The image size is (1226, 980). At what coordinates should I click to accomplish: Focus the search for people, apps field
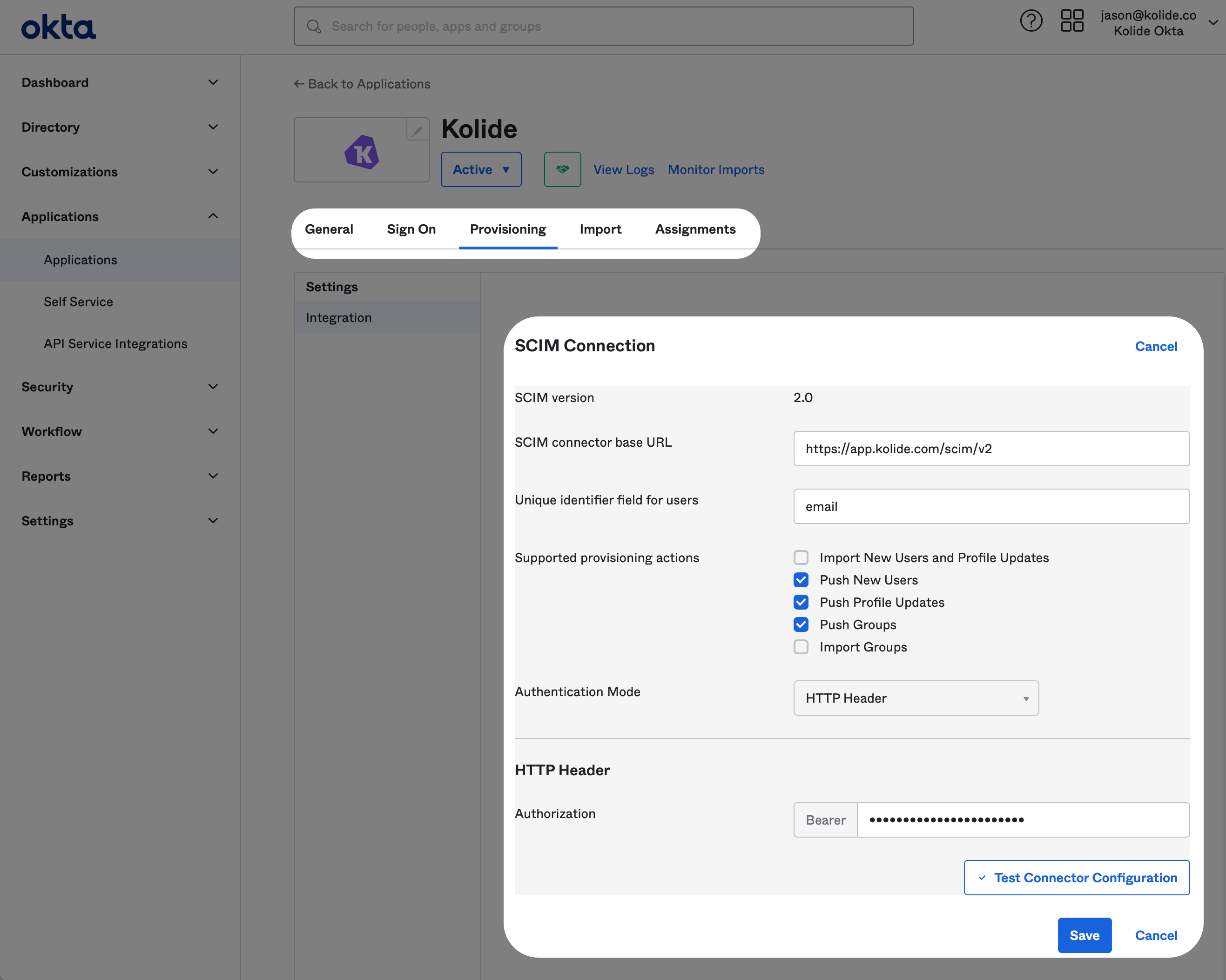click(x=603, y=26)
